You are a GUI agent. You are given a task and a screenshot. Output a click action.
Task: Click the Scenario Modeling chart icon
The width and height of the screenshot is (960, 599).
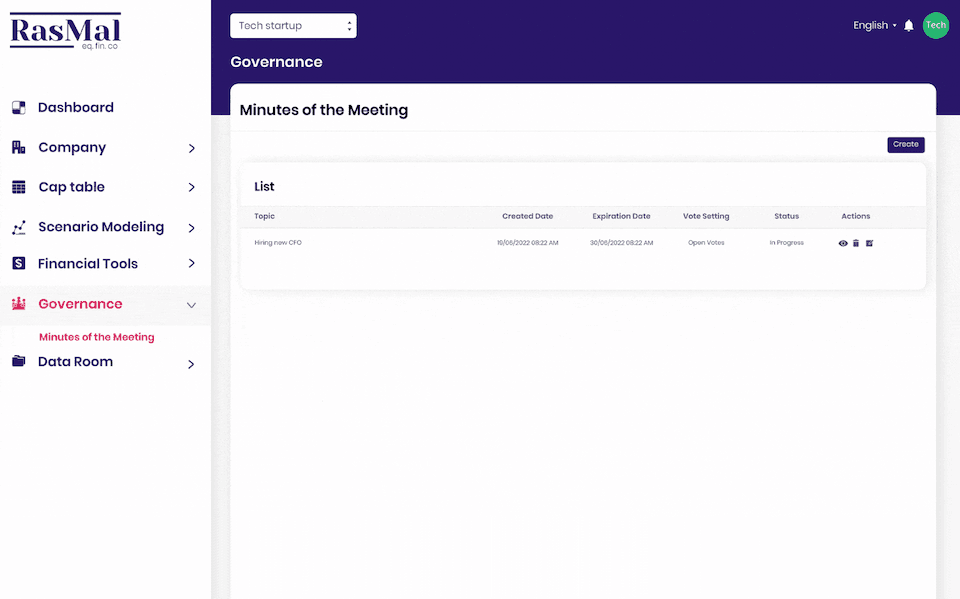point(19,227)
